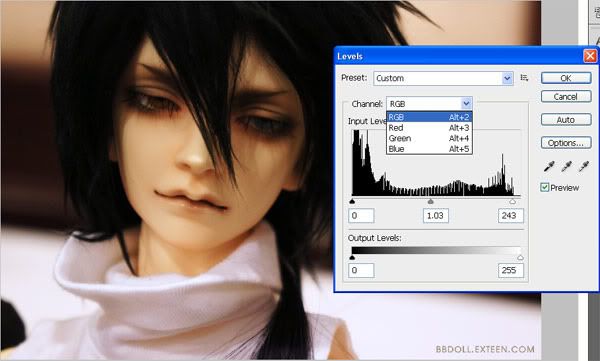Open the preset options menu icon
The image size is (600, 361).
(x=524, y=78)
